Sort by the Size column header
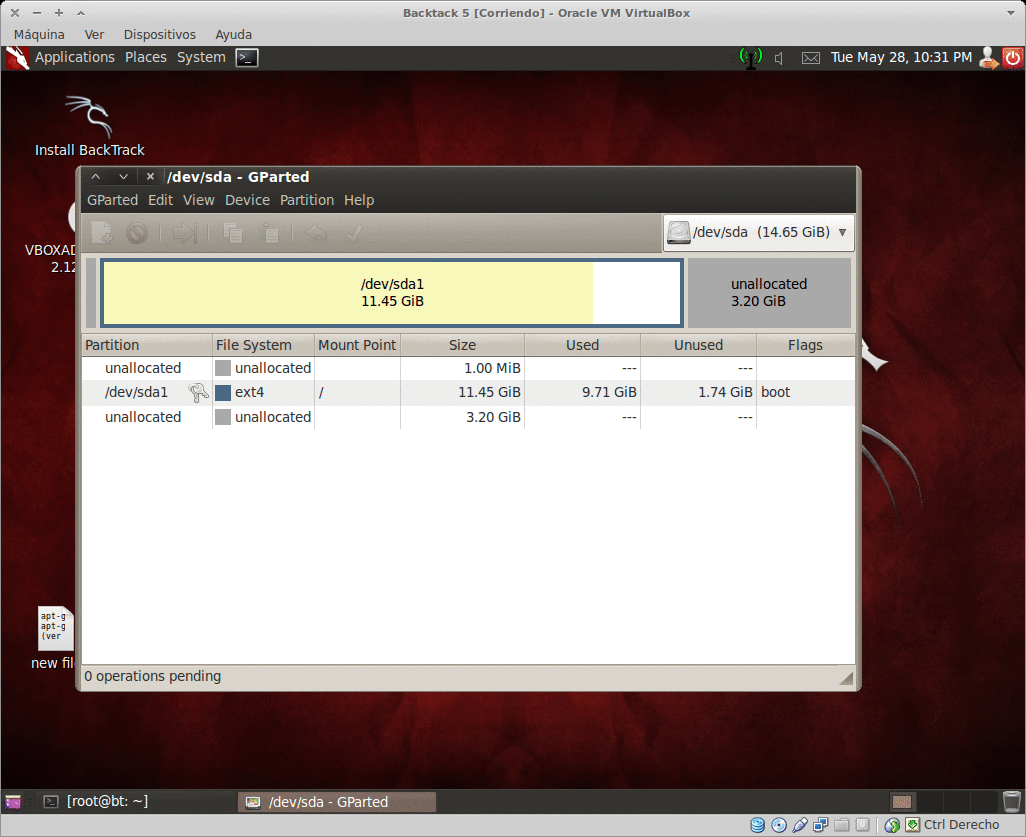The image size is (1026, 837). point(462,345)
